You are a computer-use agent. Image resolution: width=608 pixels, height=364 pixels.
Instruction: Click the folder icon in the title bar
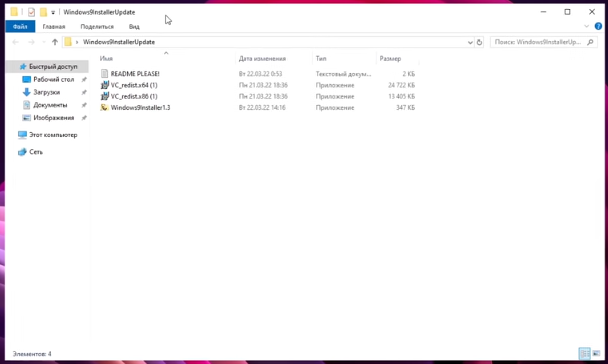tap(14, 12)
